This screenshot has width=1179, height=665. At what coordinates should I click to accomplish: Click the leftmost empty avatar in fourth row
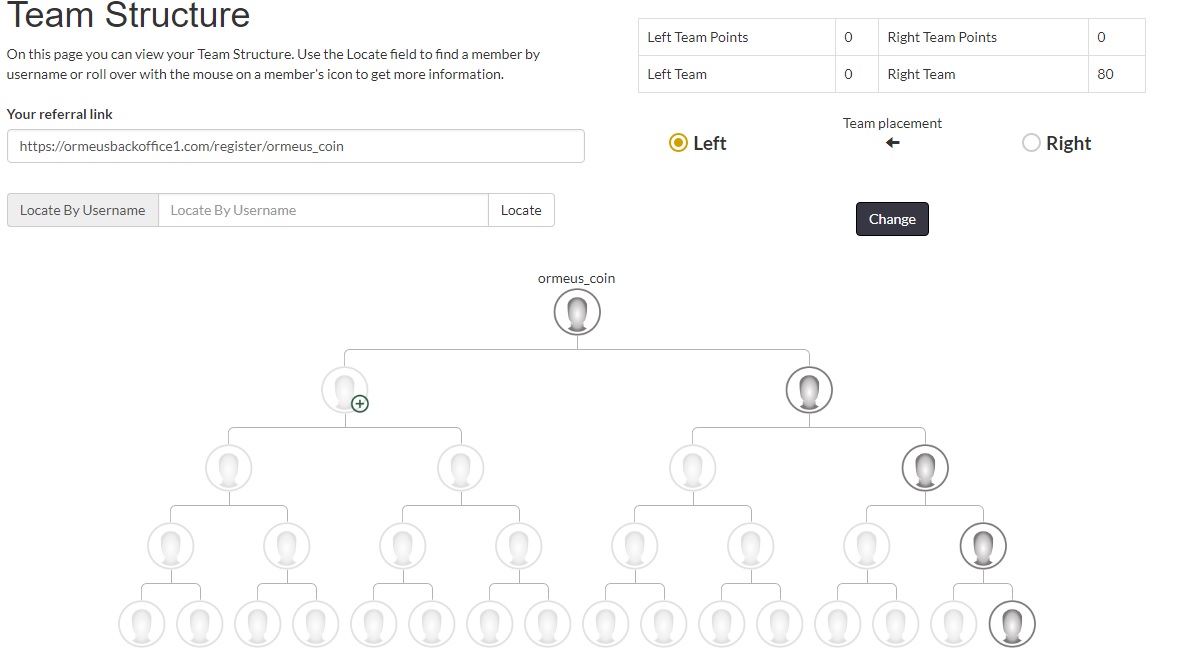pos(170,546)
